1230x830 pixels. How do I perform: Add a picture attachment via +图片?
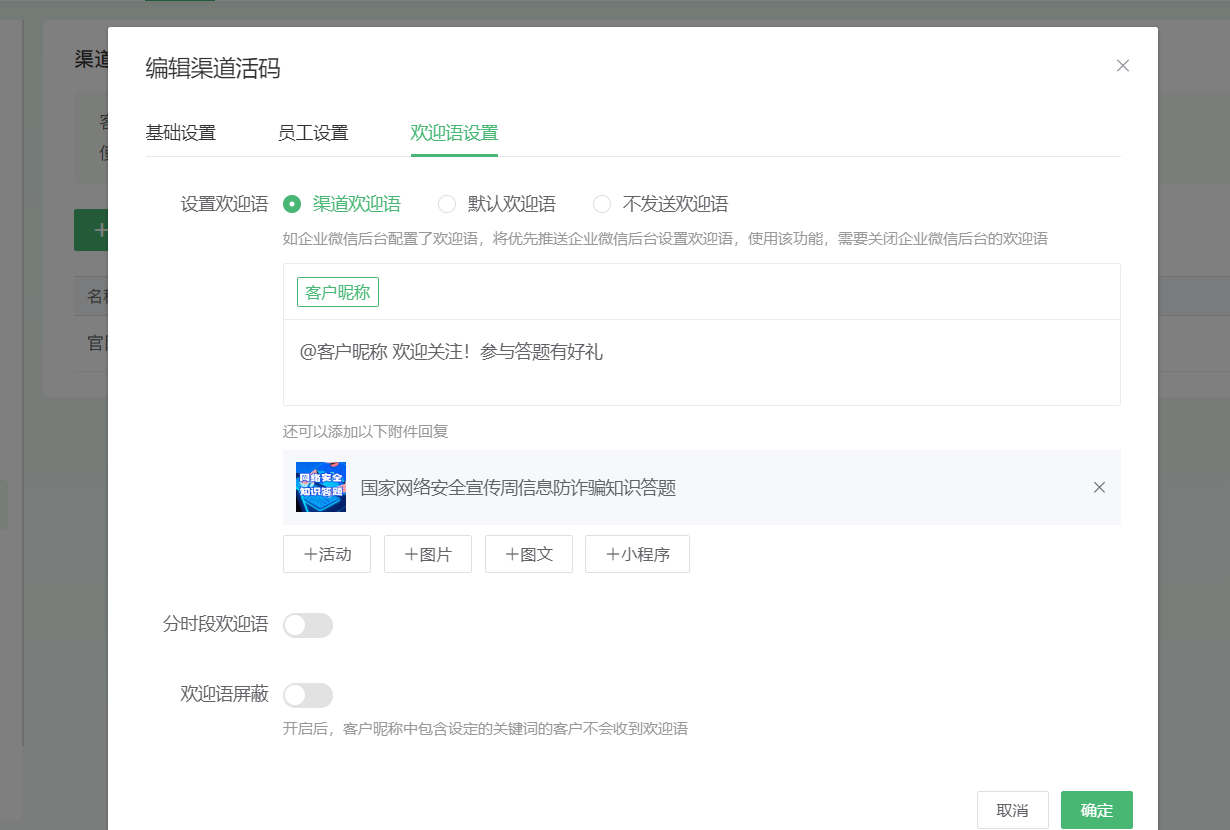[428, 554]
